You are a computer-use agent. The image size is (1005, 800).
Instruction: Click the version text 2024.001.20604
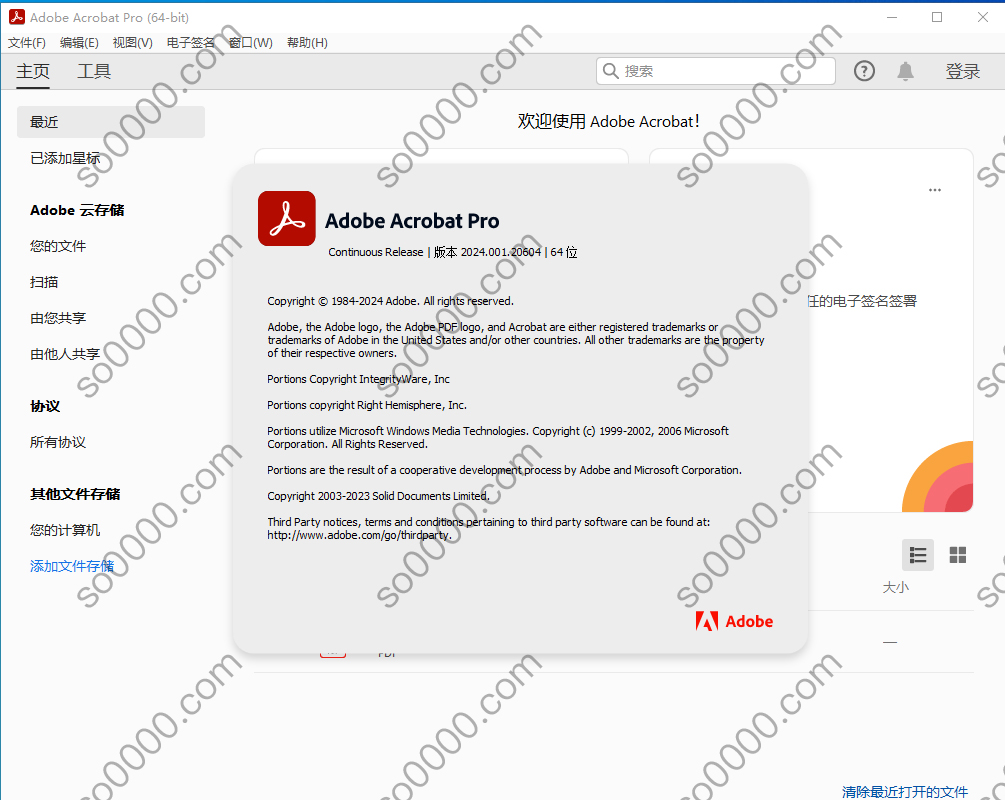point(501,252)
